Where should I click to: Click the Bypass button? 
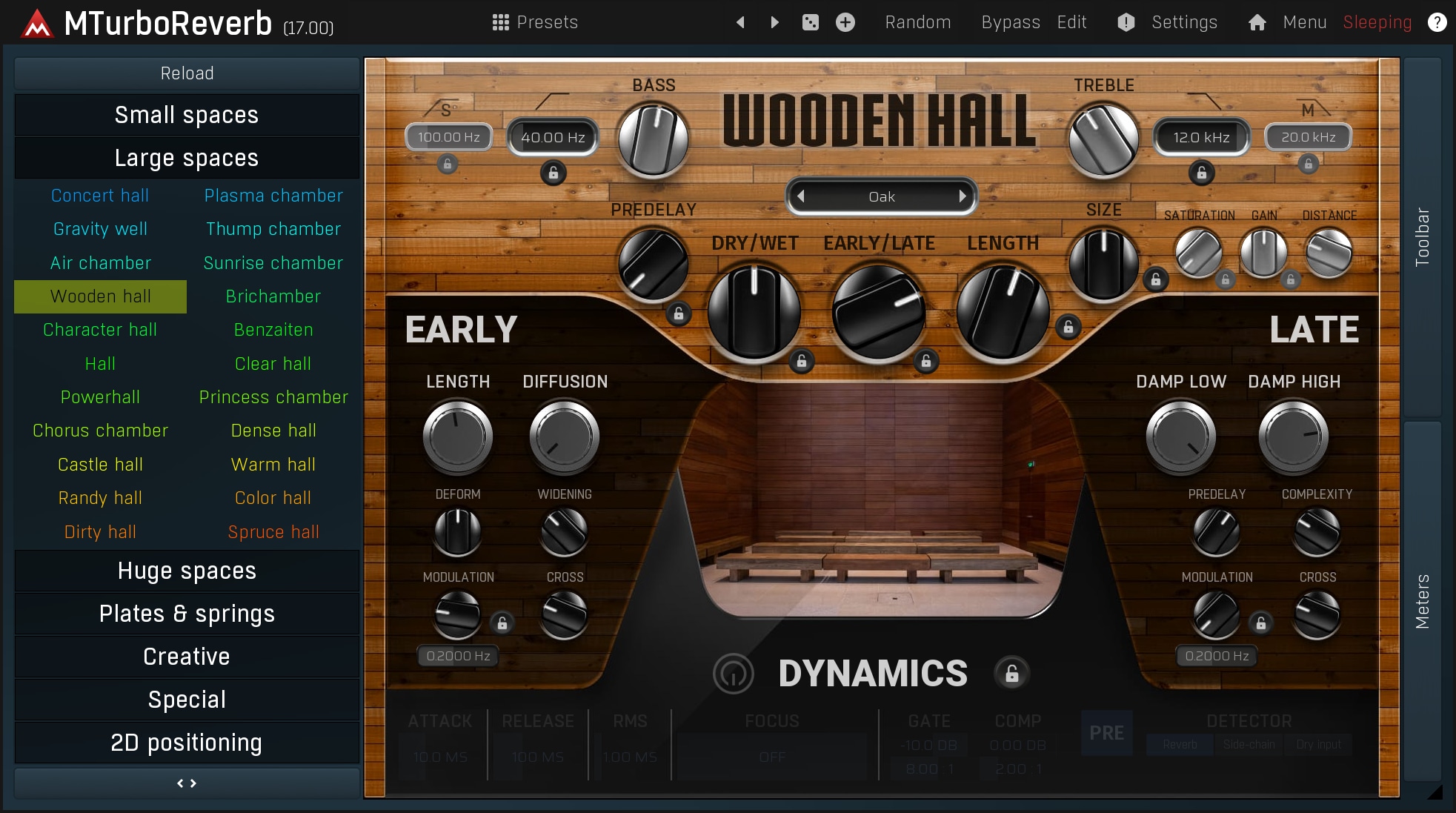coord(1011,22)
